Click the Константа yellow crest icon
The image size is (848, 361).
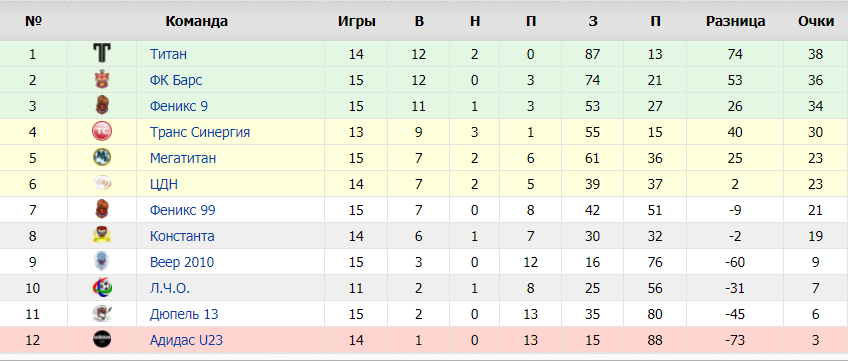tap(102, 236)
